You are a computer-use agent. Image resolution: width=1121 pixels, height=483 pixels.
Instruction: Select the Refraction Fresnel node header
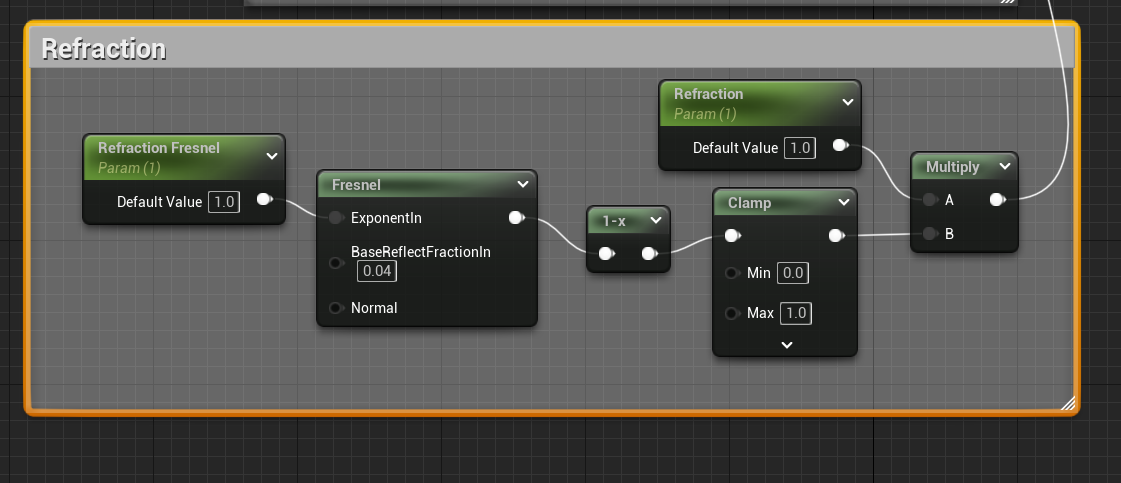point(184,157)
